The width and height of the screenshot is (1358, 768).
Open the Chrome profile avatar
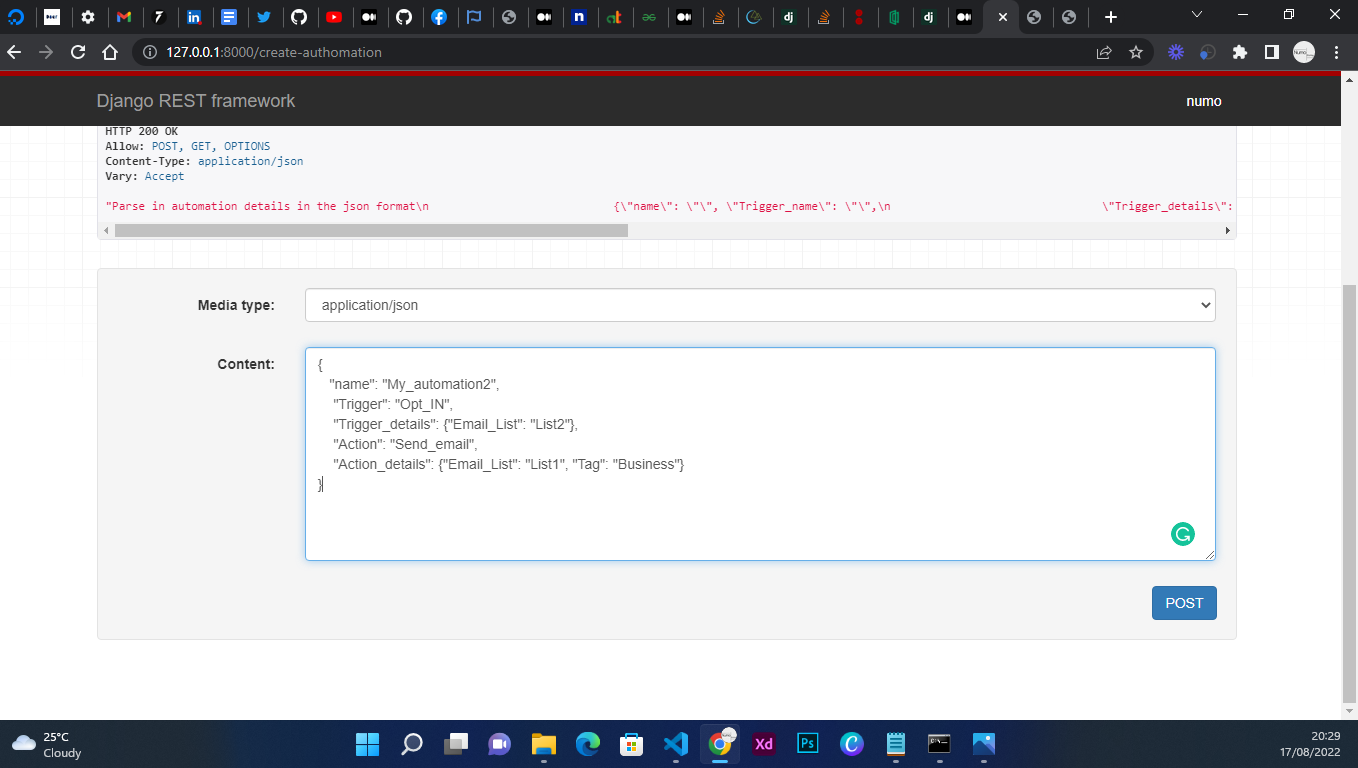(x=1304, y=52)
